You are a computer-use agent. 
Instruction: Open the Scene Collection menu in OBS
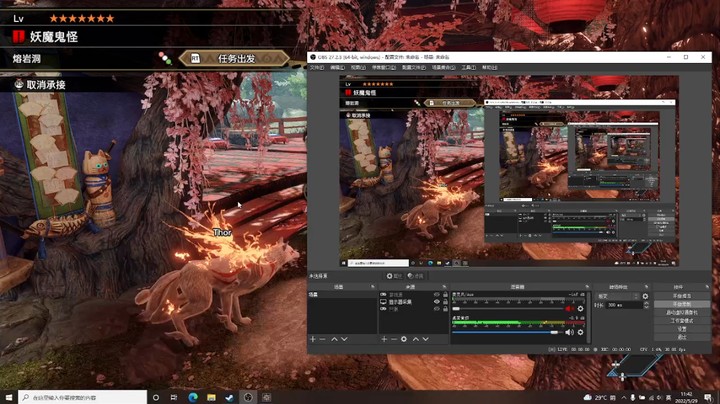click(444, 67)
